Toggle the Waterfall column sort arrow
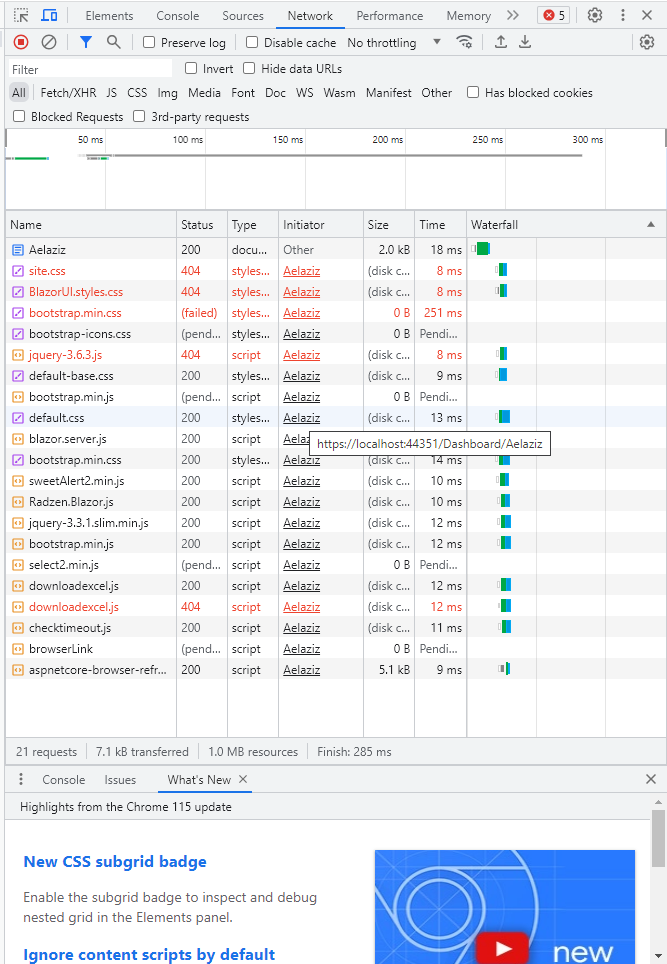Image resolution: width=667 pixels, height=964 pixels. [651, 225]
